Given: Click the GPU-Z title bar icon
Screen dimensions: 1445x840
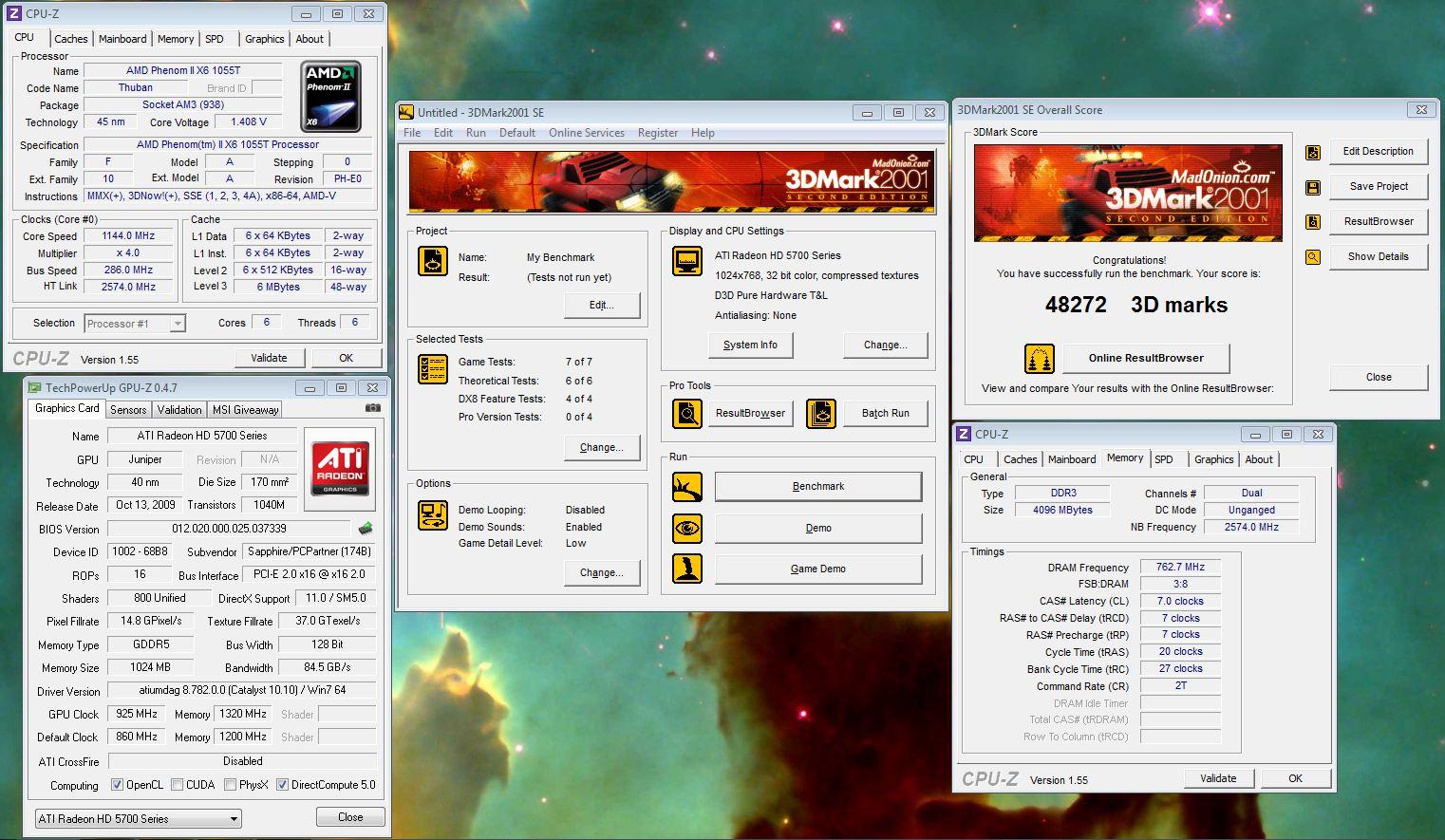Looking at the screenshot, I should pos(35,387).
